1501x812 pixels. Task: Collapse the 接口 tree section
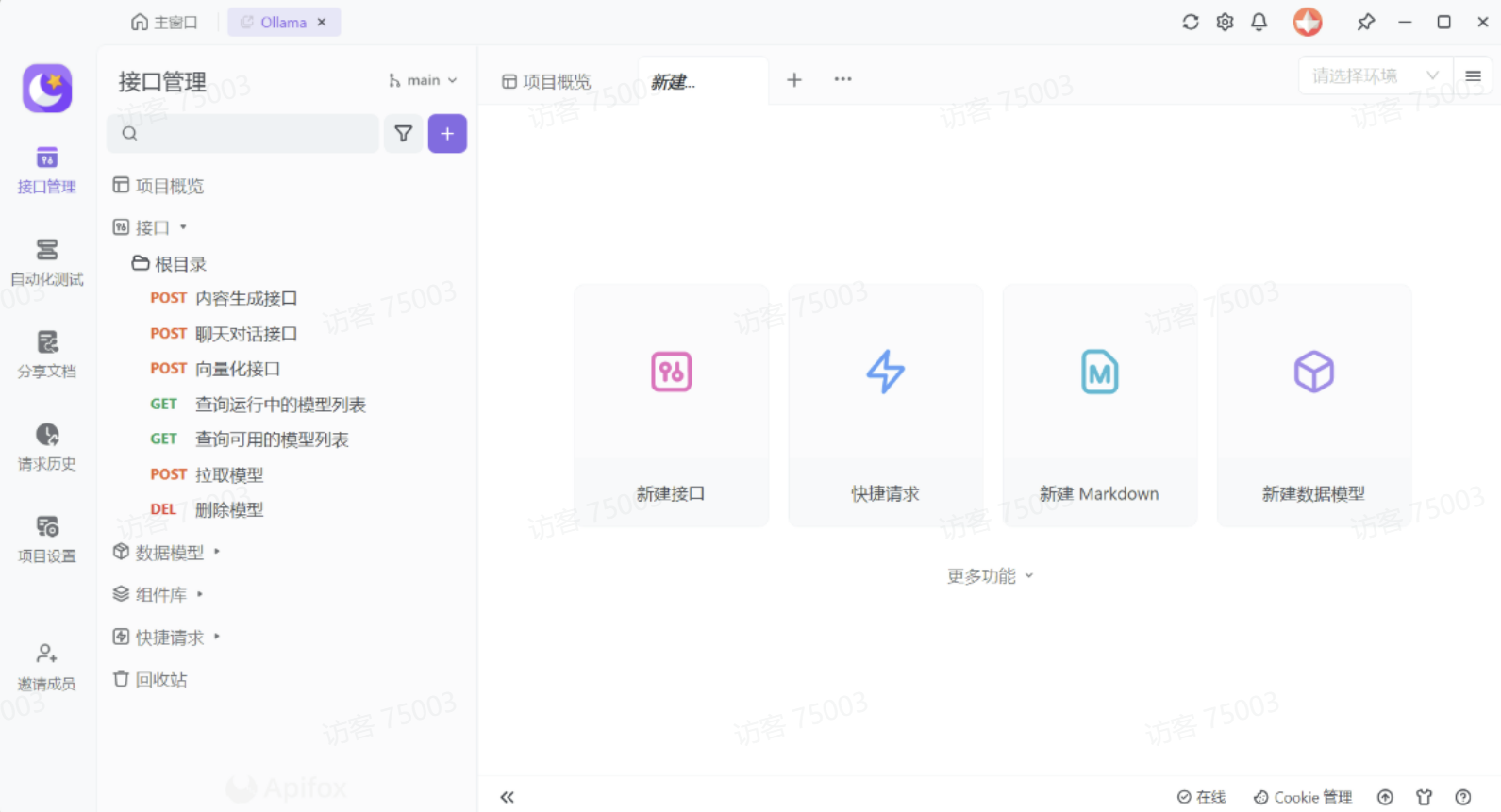coord(183,227)
